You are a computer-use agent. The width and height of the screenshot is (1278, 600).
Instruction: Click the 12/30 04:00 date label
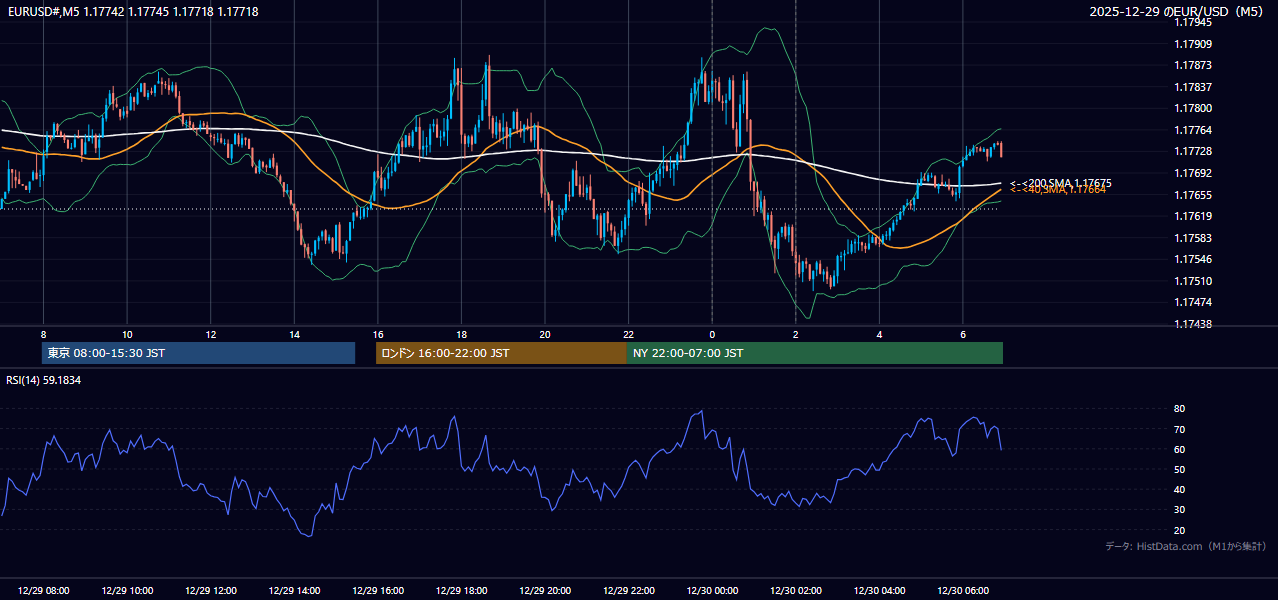(x=879, y=591)
